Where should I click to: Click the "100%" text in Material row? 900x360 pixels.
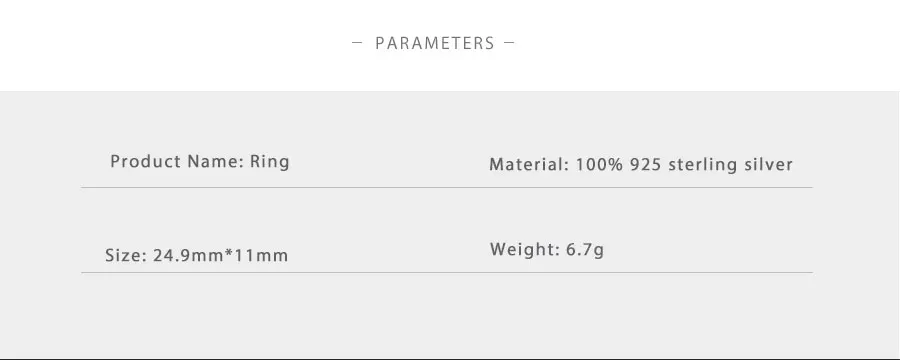click(x=599, y=165)
